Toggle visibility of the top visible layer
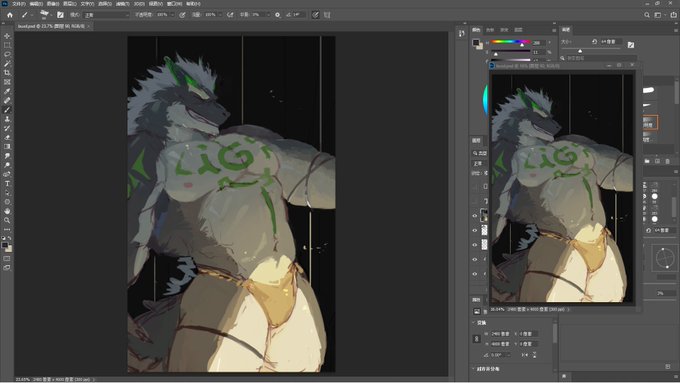 coord(474,216)
